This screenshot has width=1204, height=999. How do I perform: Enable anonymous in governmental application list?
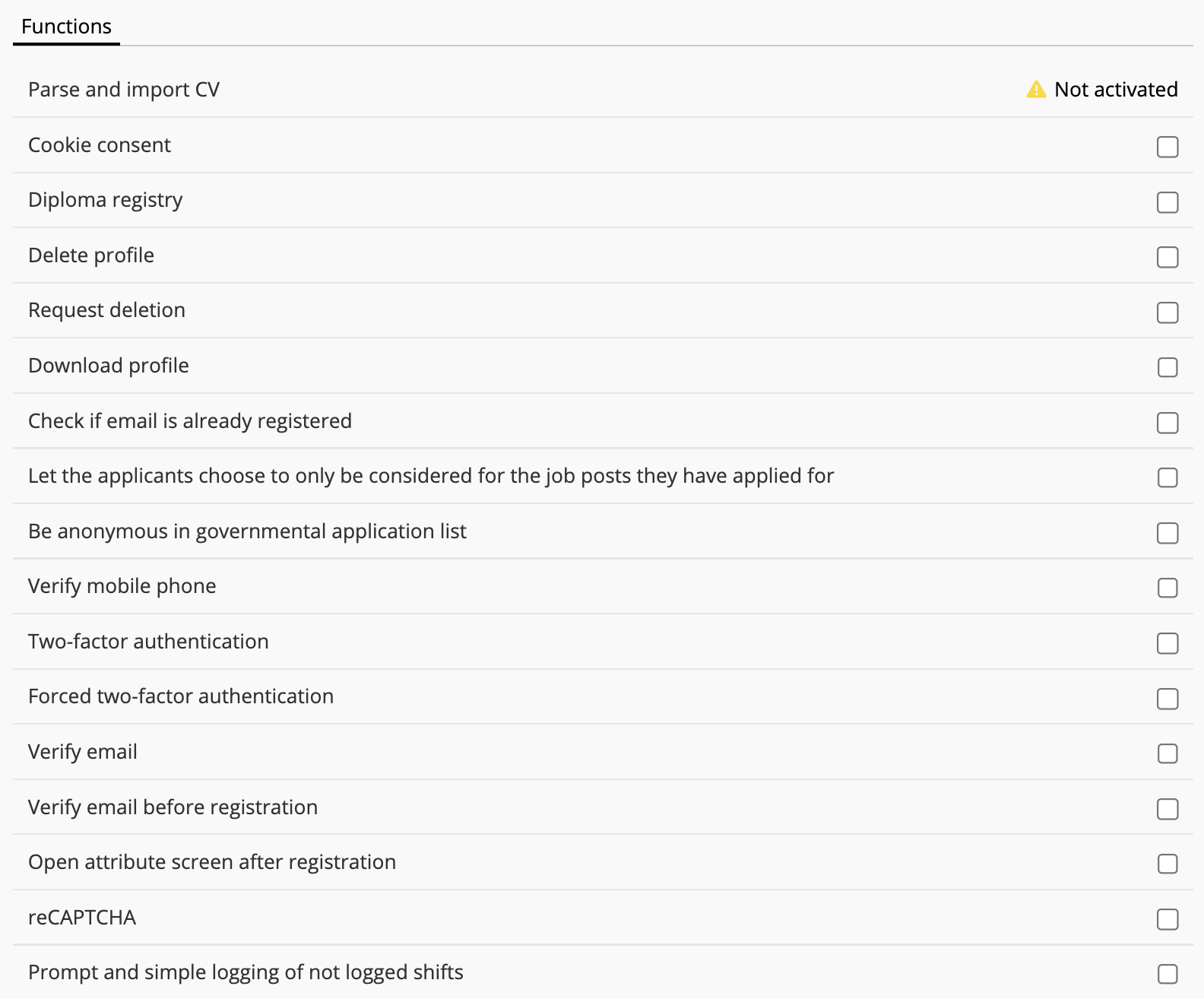click(1168, 533)
